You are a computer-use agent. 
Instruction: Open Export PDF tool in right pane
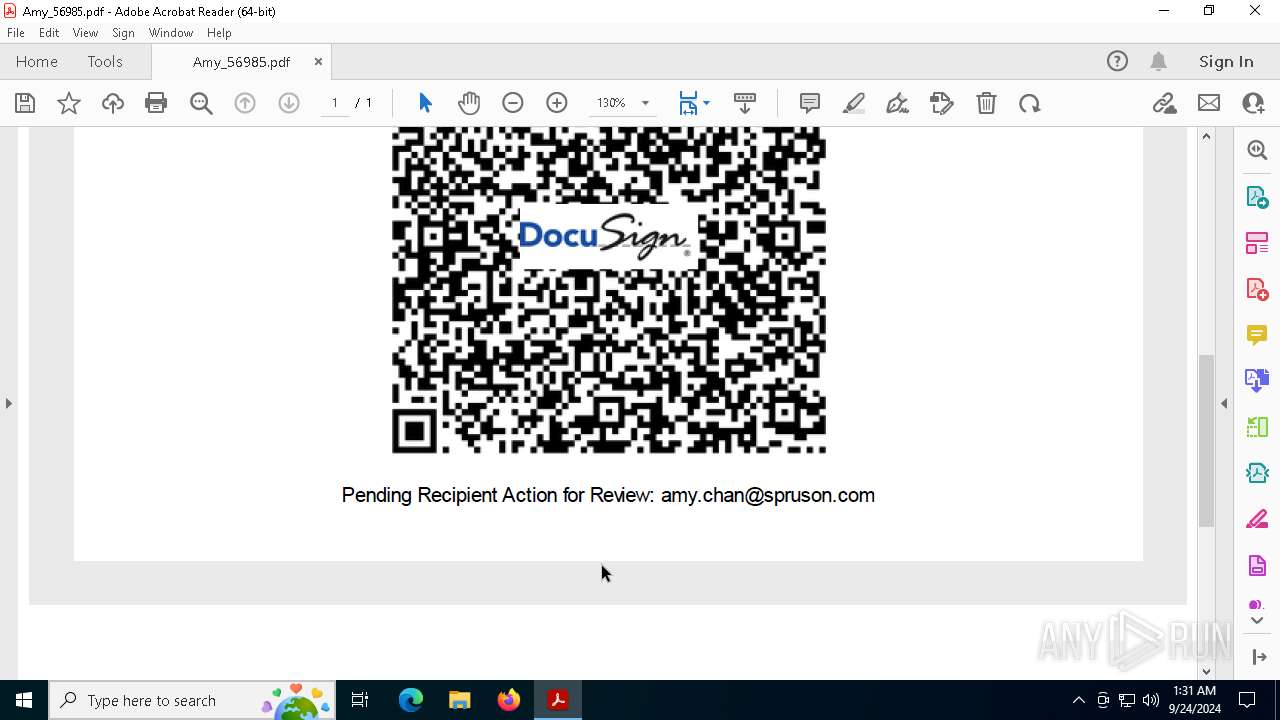[1257, 196]
